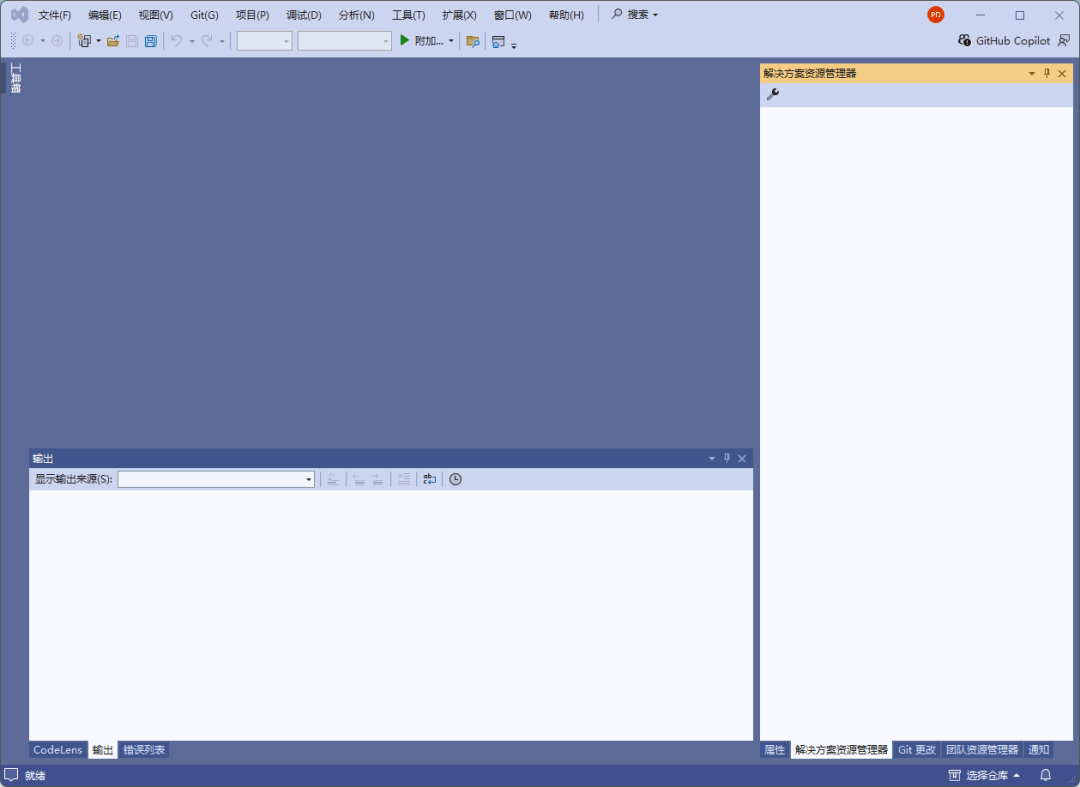
Task: Switch to the 输出 bottom tab
Action: tap(103, 750)
